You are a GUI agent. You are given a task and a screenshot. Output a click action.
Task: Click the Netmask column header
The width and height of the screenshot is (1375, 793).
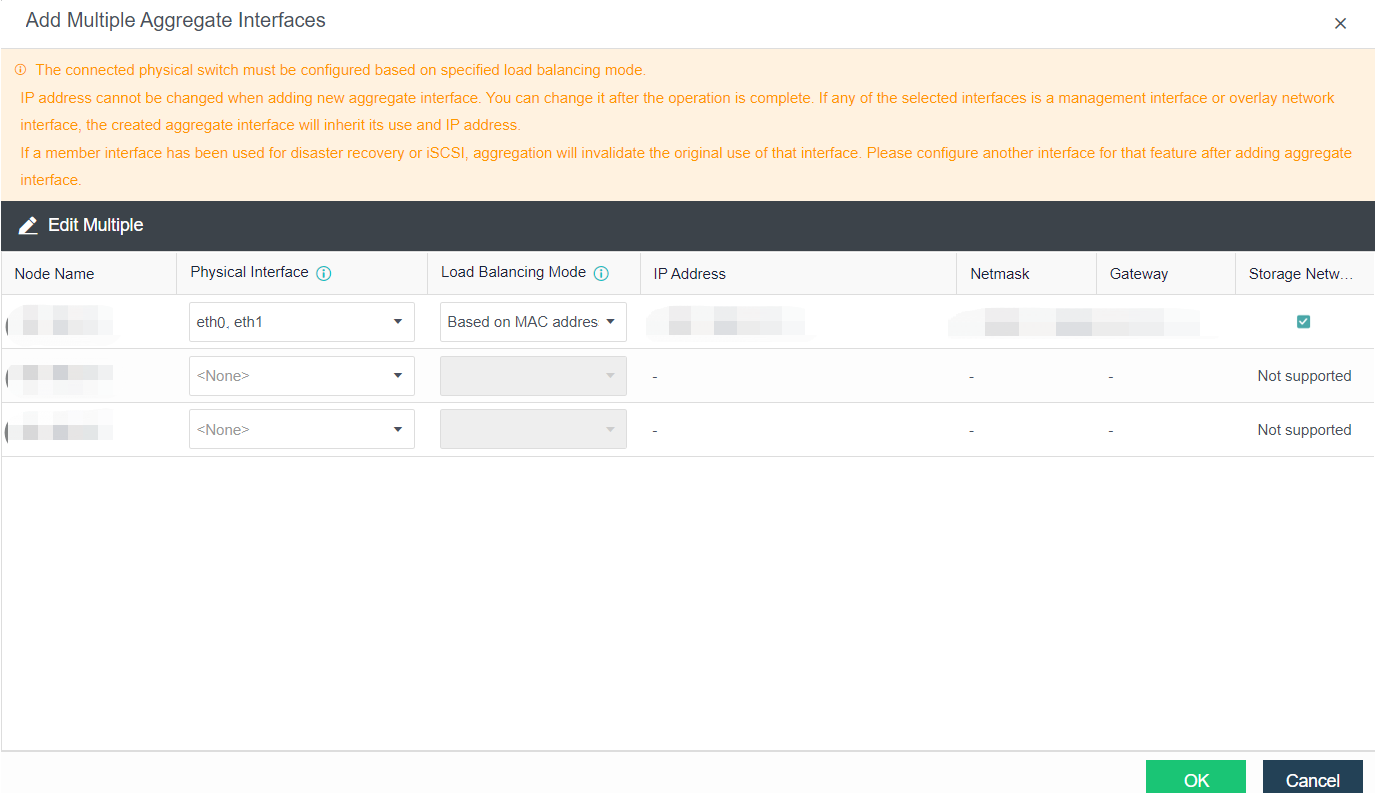click(999, 274)
